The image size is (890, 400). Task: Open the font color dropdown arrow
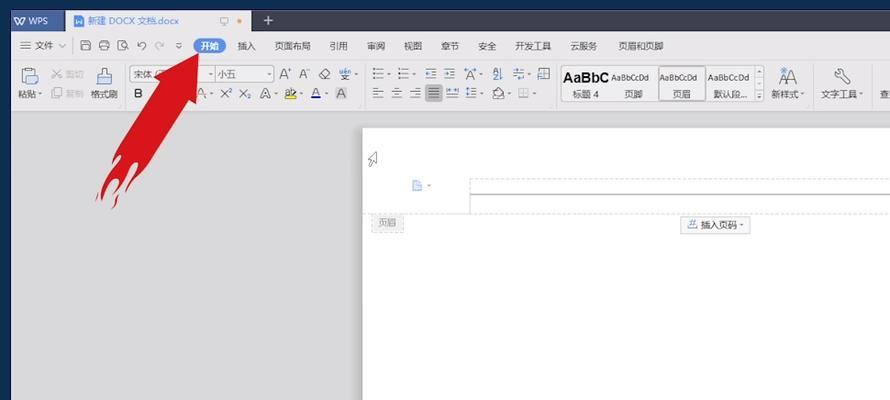pyautogui.click(x=326, y=94)
